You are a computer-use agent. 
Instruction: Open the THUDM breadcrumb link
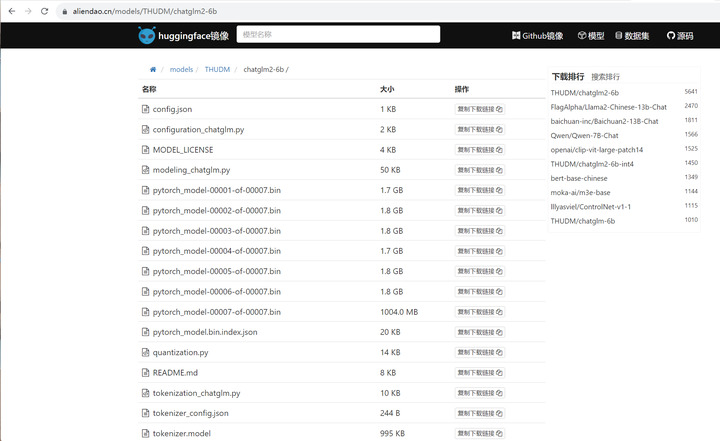(217, 69)
